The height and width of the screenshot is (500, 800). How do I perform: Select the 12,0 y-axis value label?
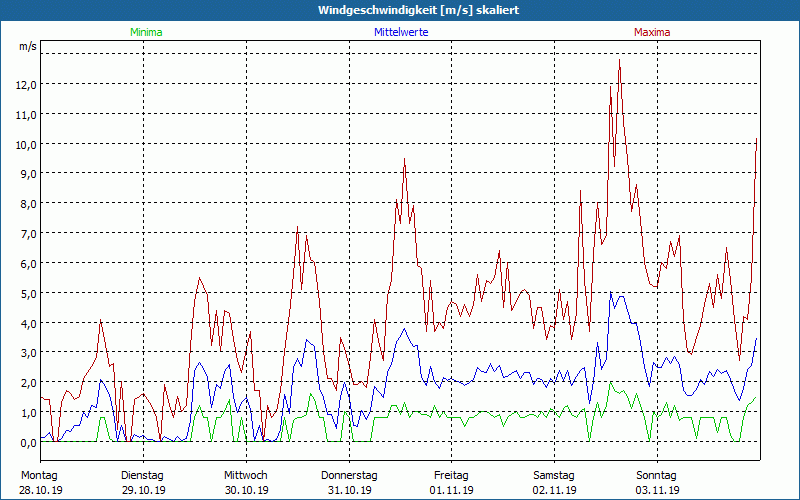pyautogui.click(x=26, y=84)
